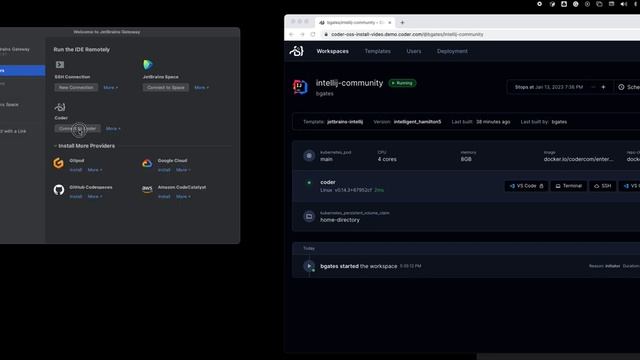Open the Schedule clock button
The height and width of the screenshot is (360, 640).
628,87
